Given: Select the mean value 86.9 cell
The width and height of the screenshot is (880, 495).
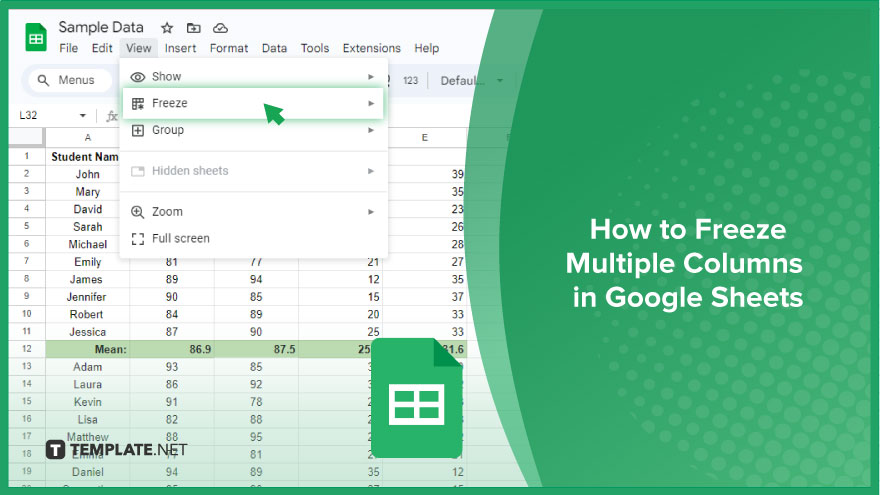Looking at the screenshot, I should tap(172, 349).
